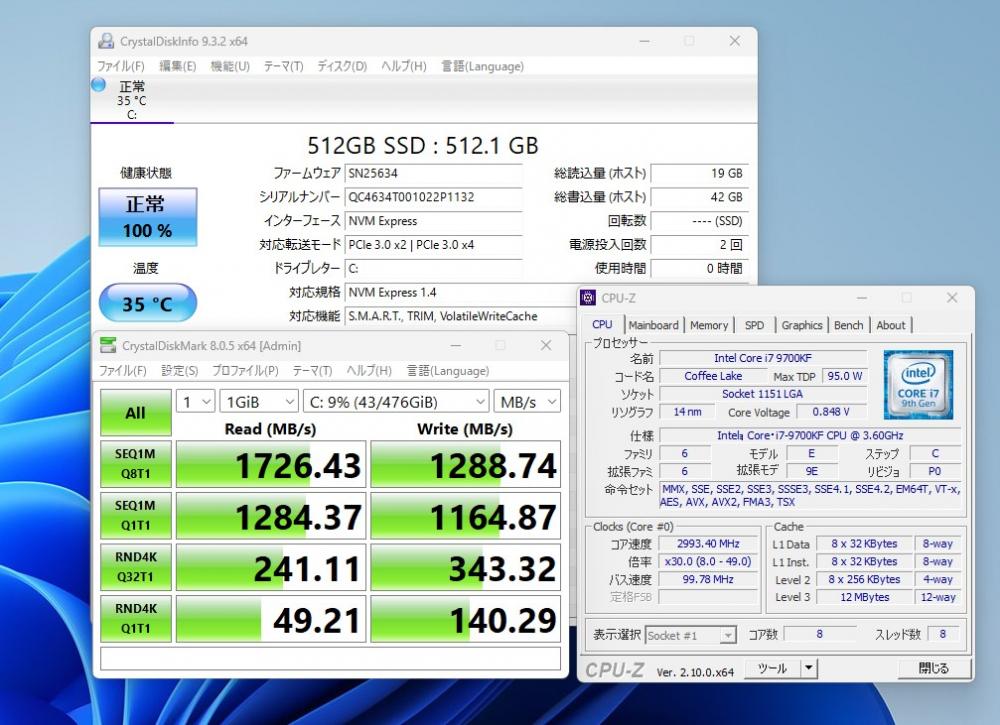Click the CrystalDiskInfo title bar icon

[x=106, y=41]
